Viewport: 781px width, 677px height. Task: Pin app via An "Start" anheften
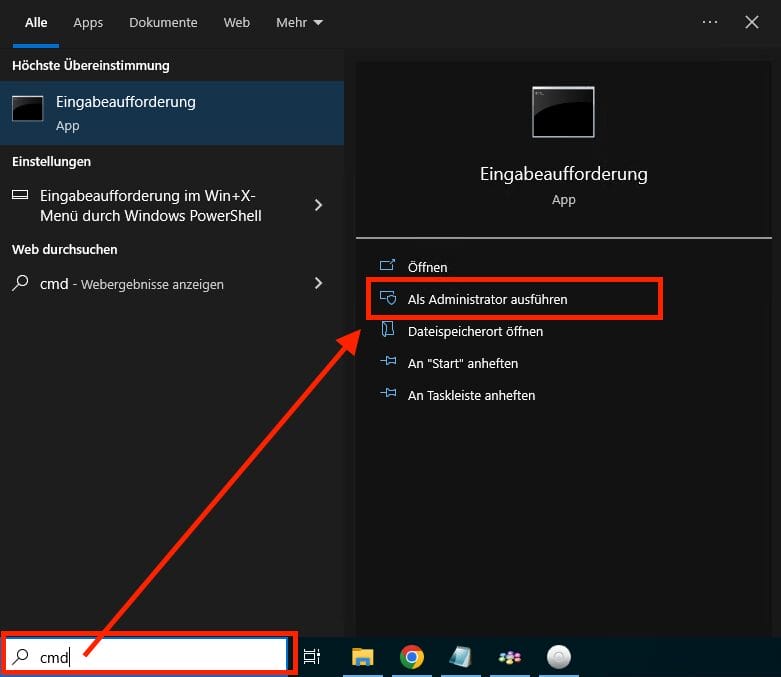click(462, 363)
